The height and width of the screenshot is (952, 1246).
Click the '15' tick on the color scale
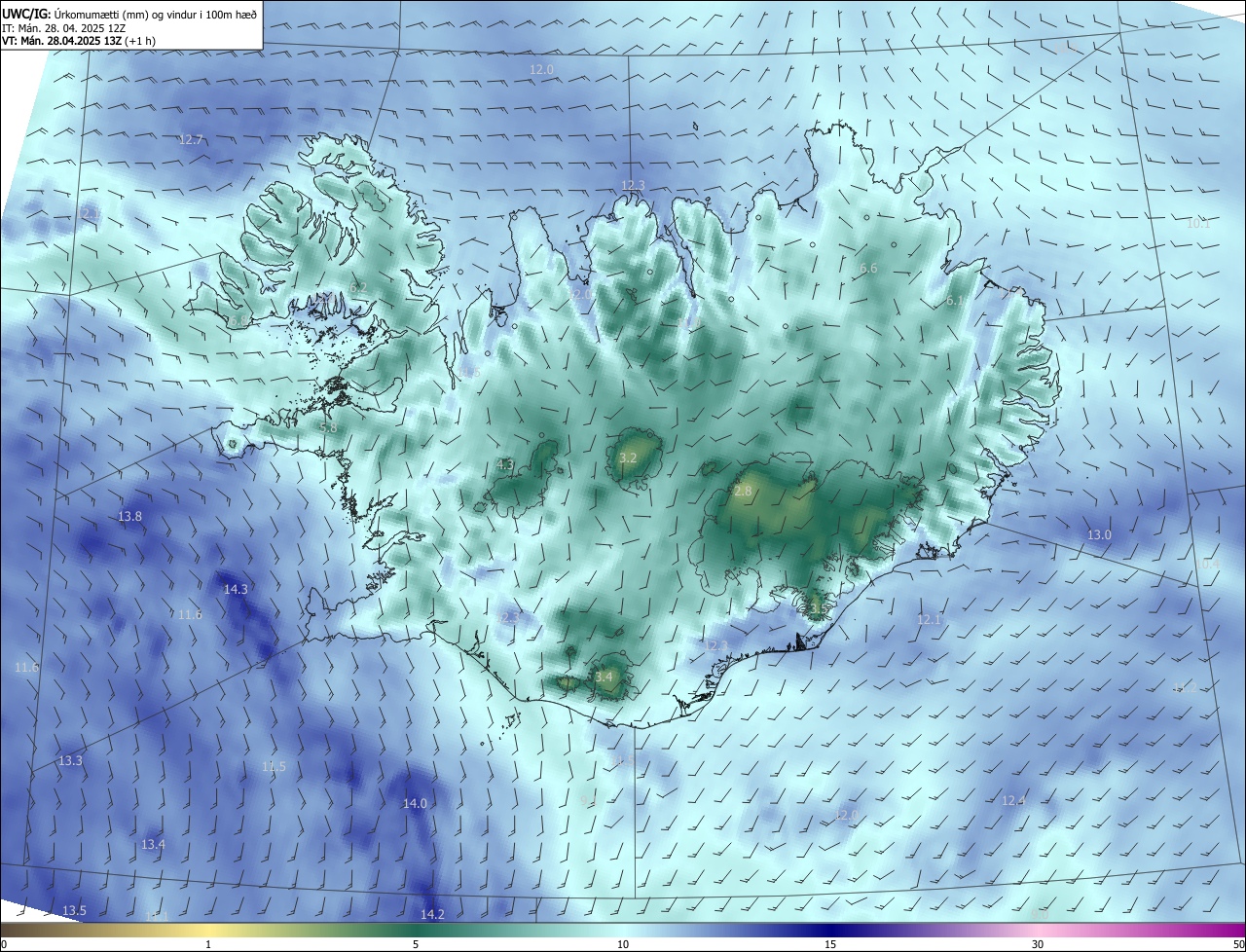(830, 945)
